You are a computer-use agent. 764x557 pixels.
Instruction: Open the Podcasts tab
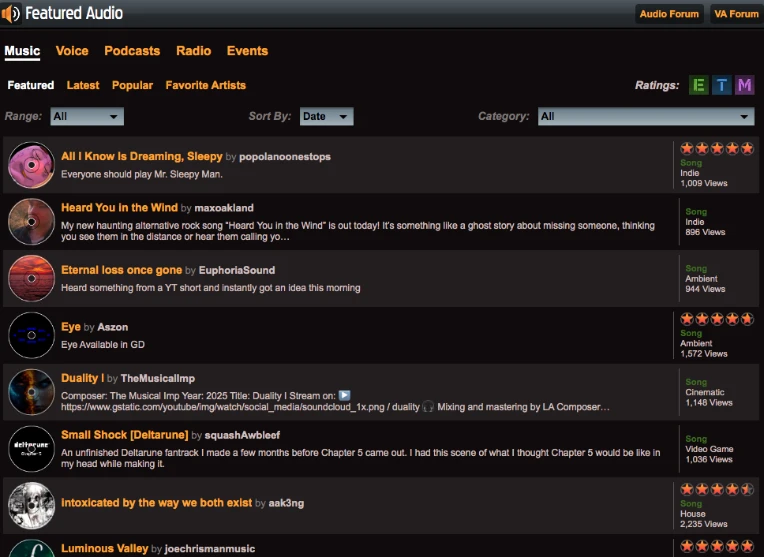tap(132, 51)
